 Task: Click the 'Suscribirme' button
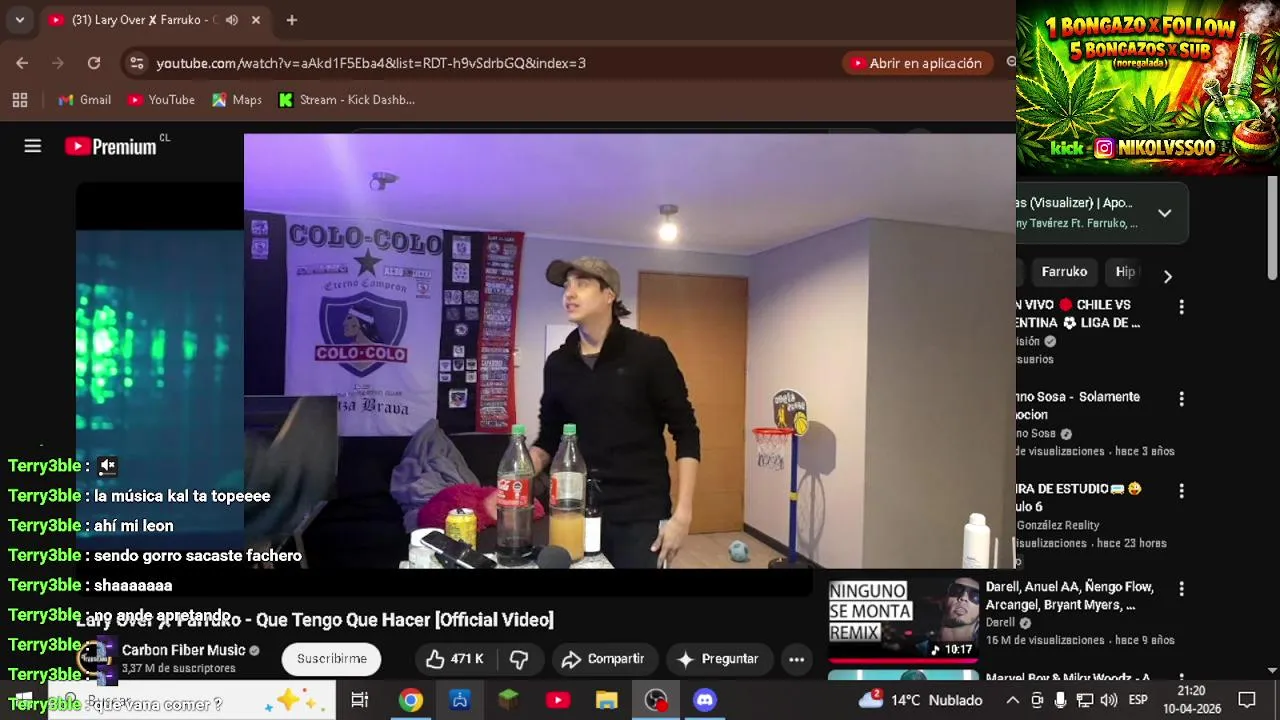pos(332,659)
